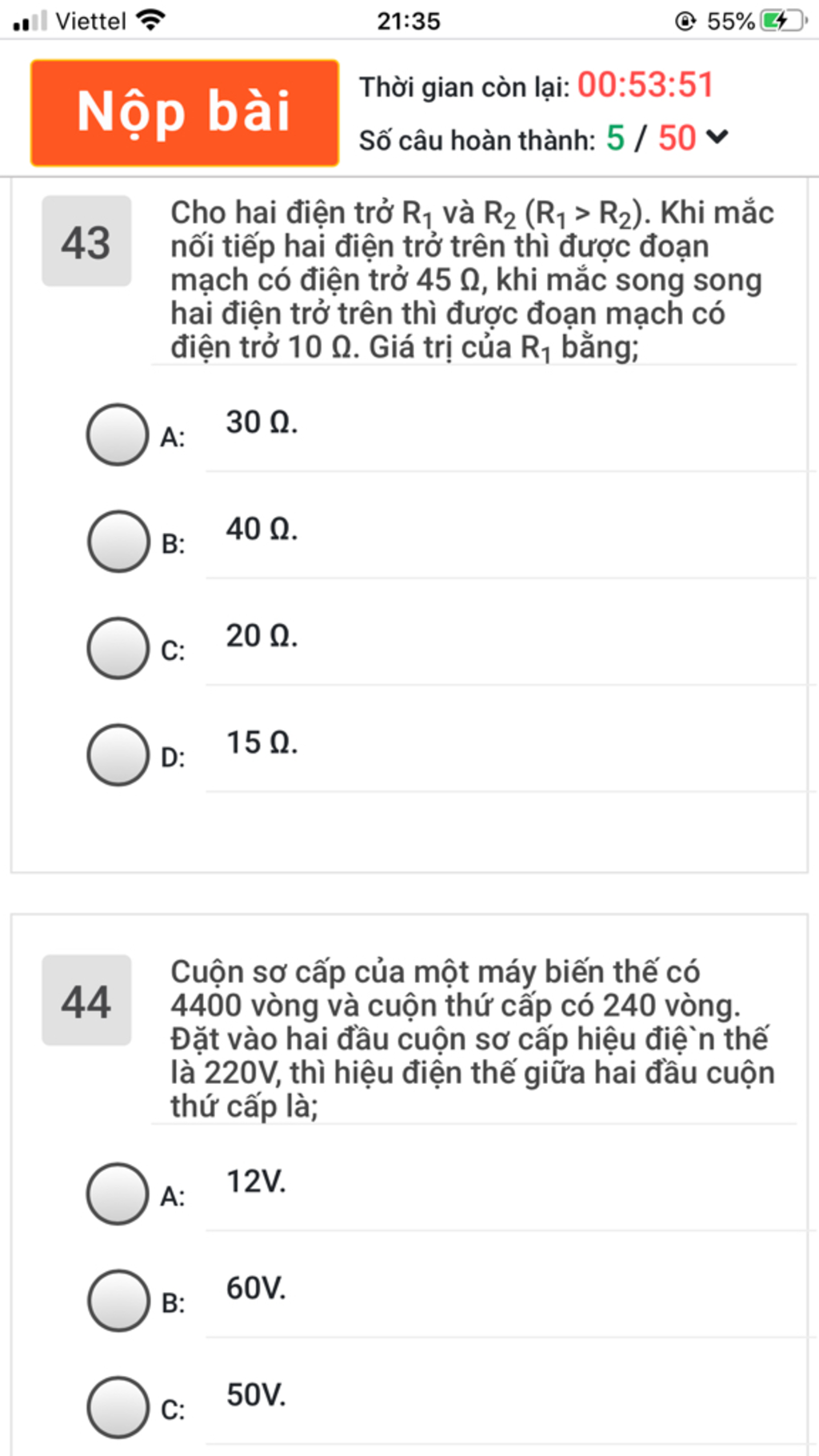
Task: Tap the Wi-Fi icon in status bar
Action: tap(150, 20)
